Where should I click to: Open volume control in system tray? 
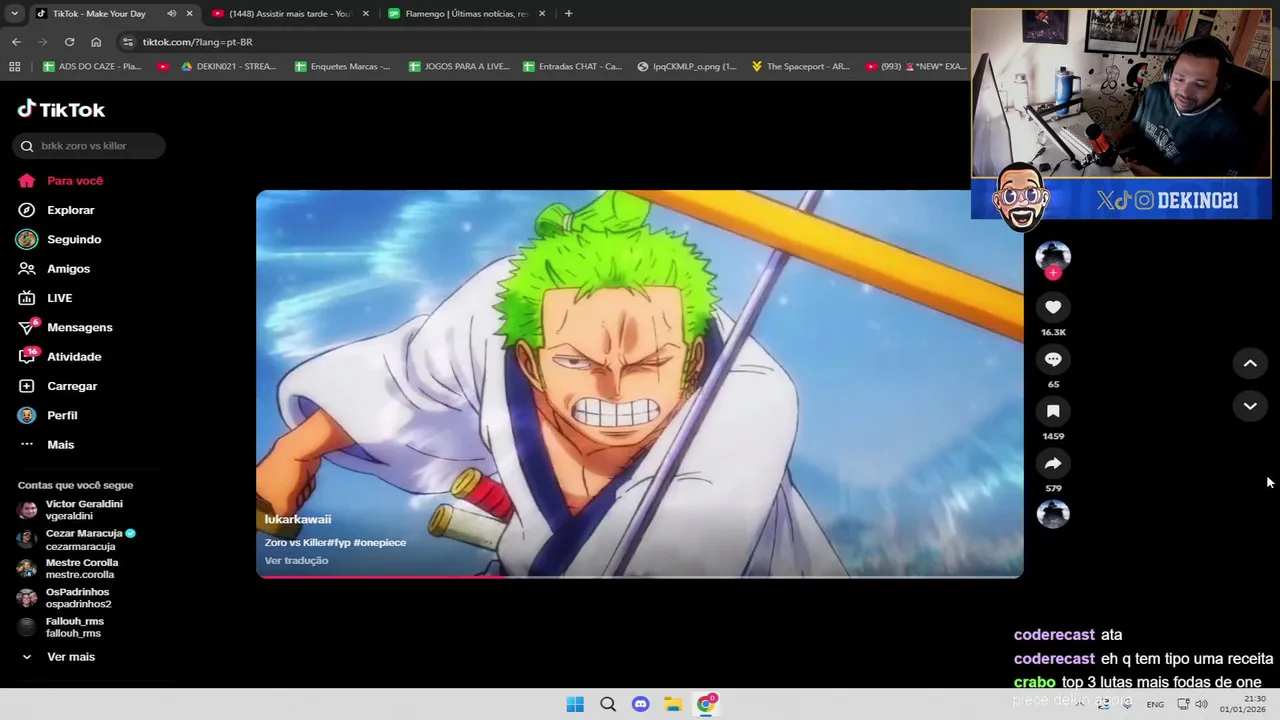click(1201, 704)
